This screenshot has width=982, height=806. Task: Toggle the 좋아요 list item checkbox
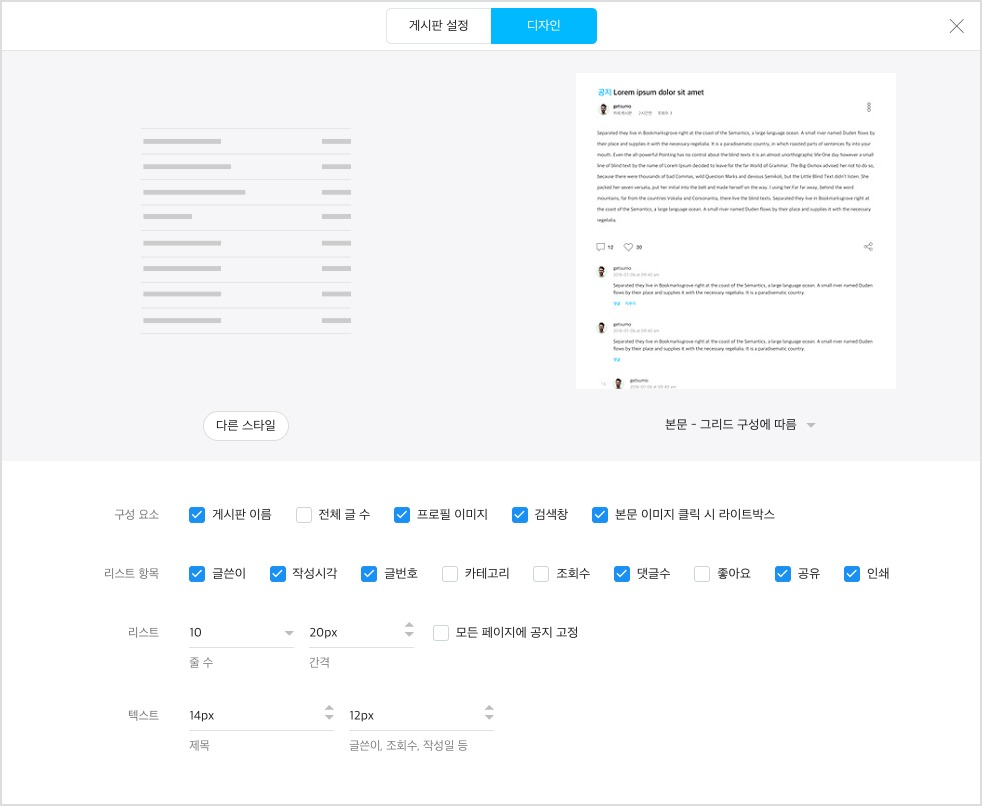(x=702, y=574)
